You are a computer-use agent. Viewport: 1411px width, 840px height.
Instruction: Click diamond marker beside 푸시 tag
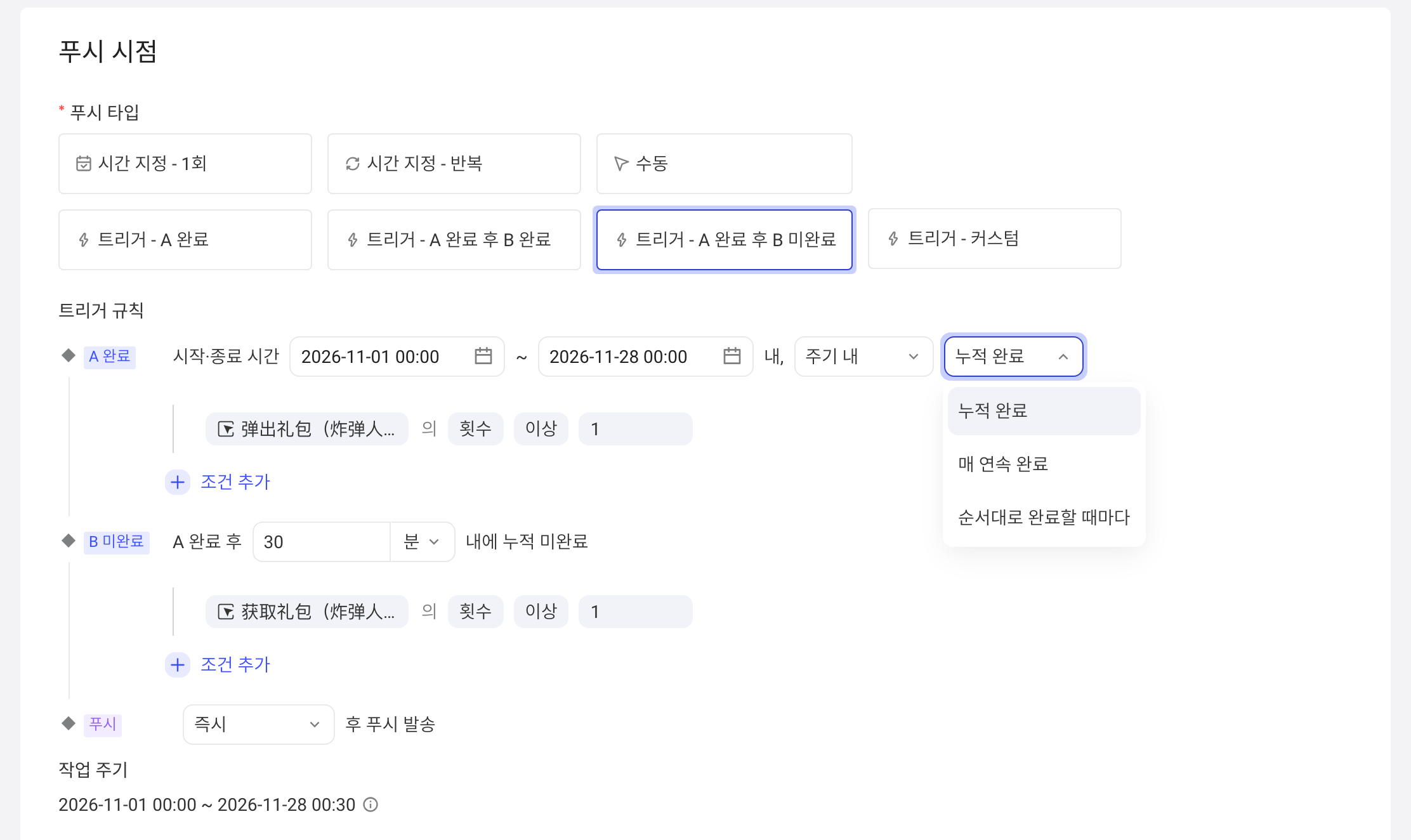pyautogui.click(x=69, y=723)
